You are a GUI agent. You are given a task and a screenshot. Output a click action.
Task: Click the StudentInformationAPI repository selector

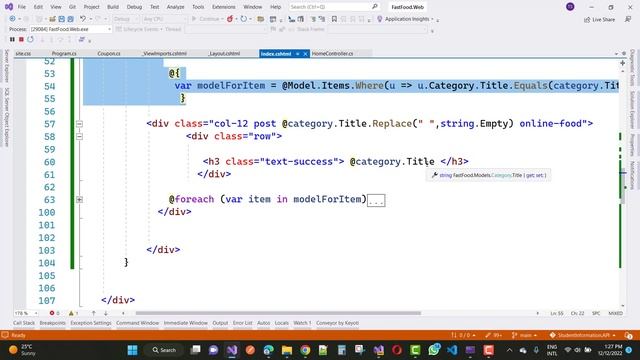(x=582, y=335)
